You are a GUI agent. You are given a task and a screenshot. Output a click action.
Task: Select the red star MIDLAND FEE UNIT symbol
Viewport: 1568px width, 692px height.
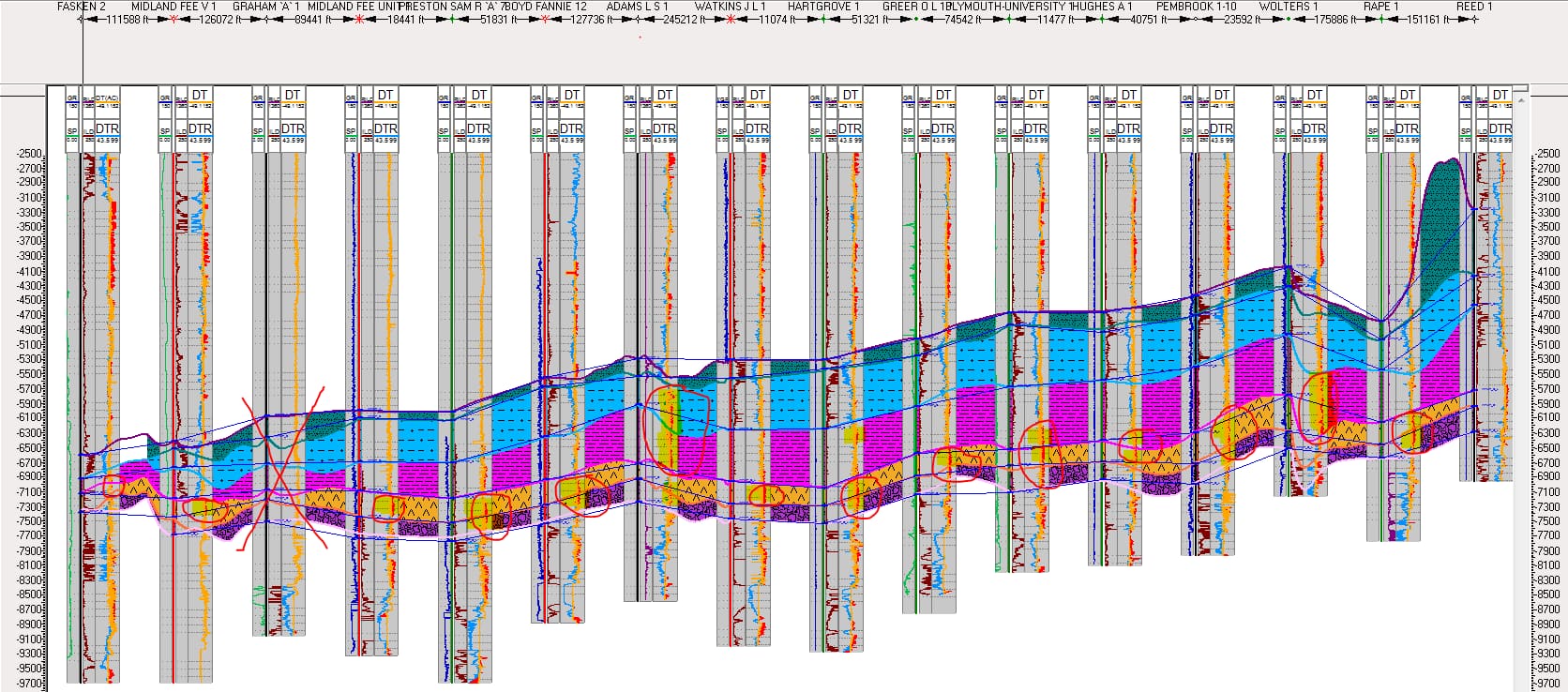point(360,19)
